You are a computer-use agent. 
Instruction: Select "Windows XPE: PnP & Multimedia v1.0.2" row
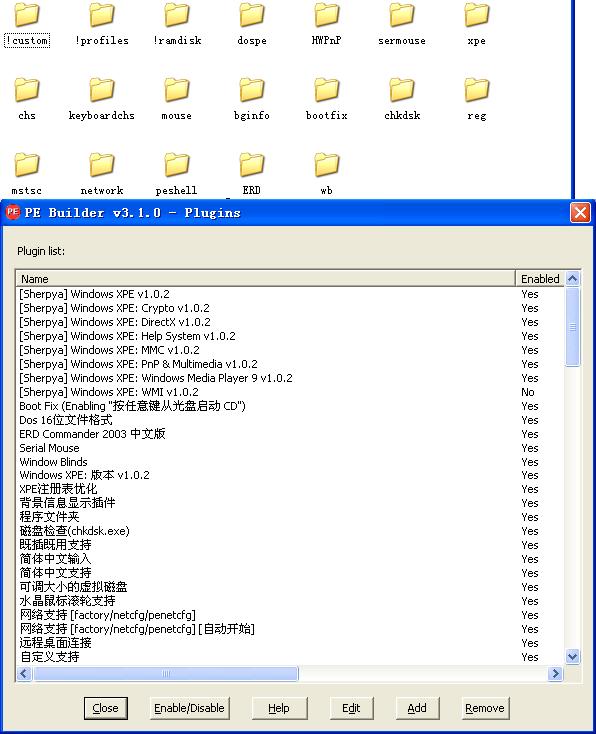290,364
